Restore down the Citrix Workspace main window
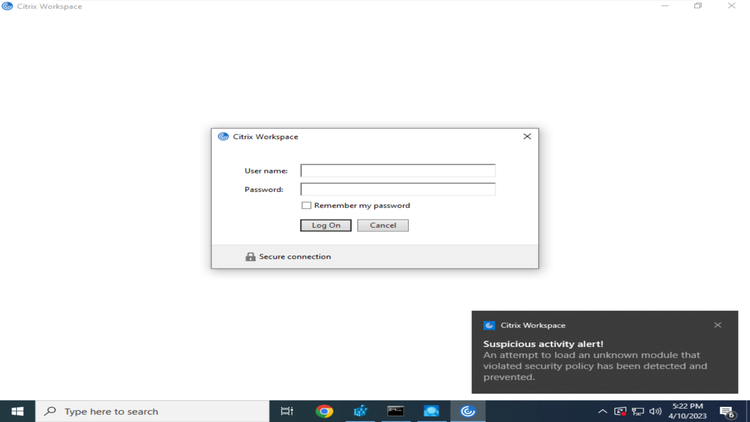 [698, 6]
